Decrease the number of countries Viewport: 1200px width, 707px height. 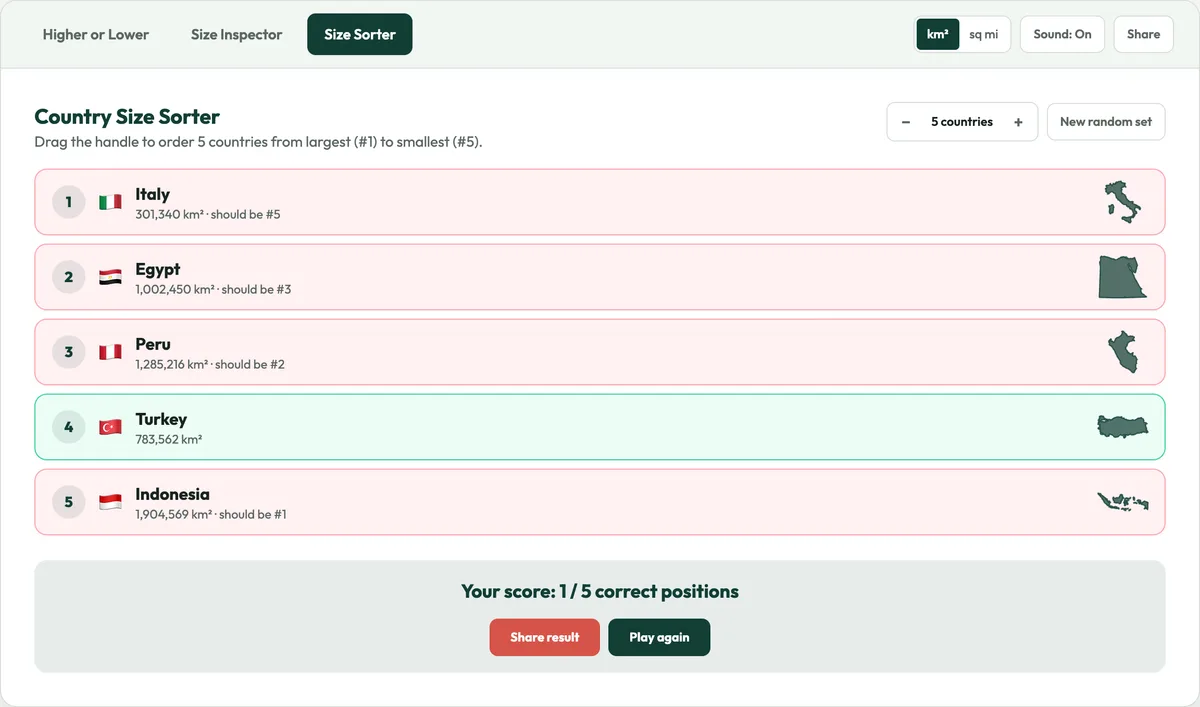pyautogui.click(x=906, y=122)
